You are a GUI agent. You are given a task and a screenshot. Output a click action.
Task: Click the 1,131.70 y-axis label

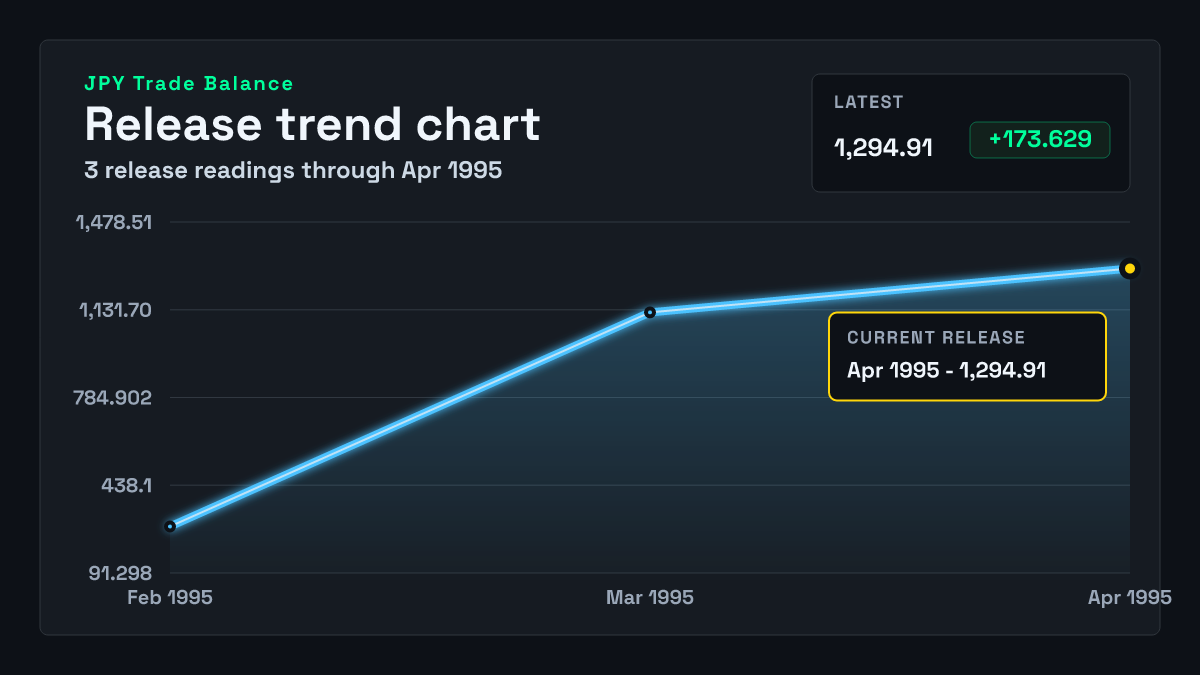point(115,310)
